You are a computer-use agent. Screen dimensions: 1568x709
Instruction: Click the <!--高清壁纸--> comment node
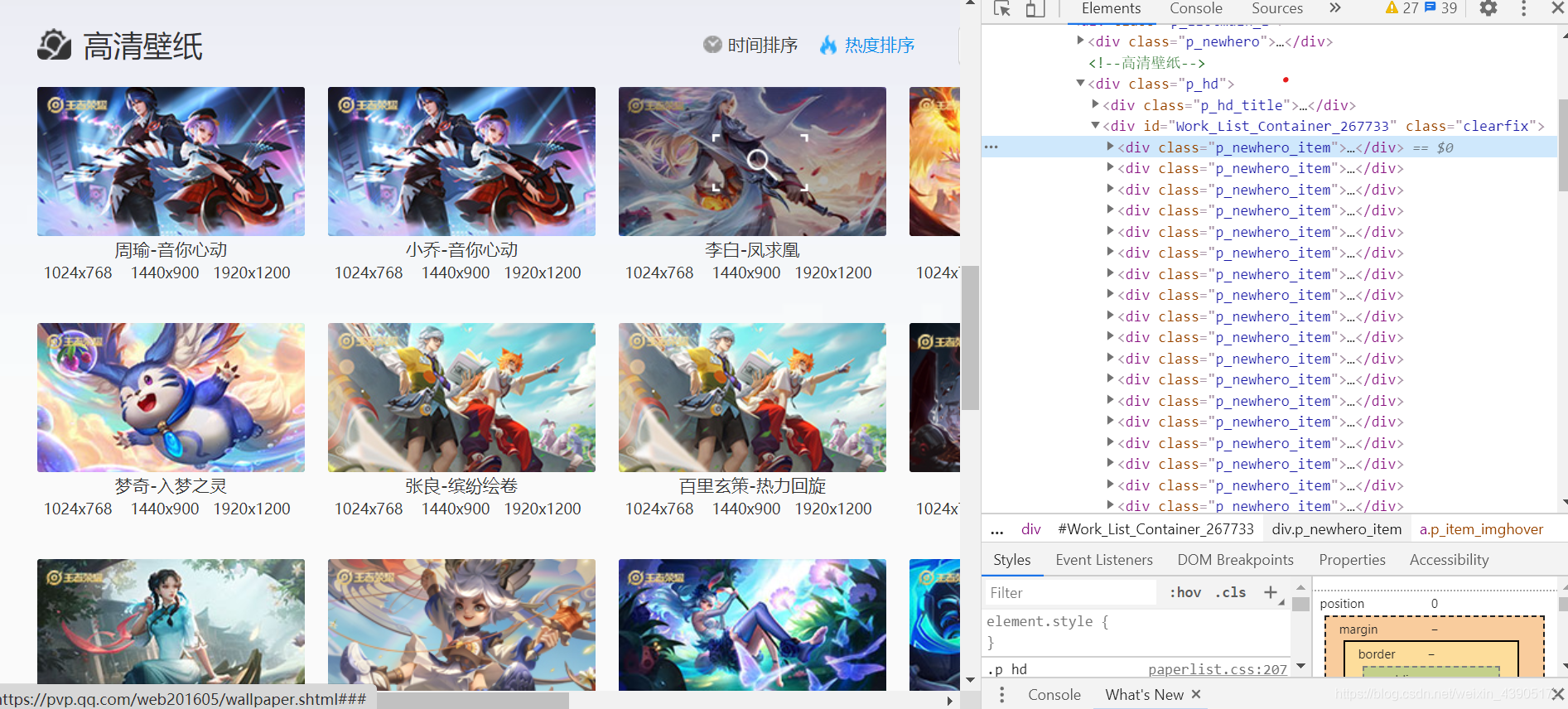[x=1146, y=62]
